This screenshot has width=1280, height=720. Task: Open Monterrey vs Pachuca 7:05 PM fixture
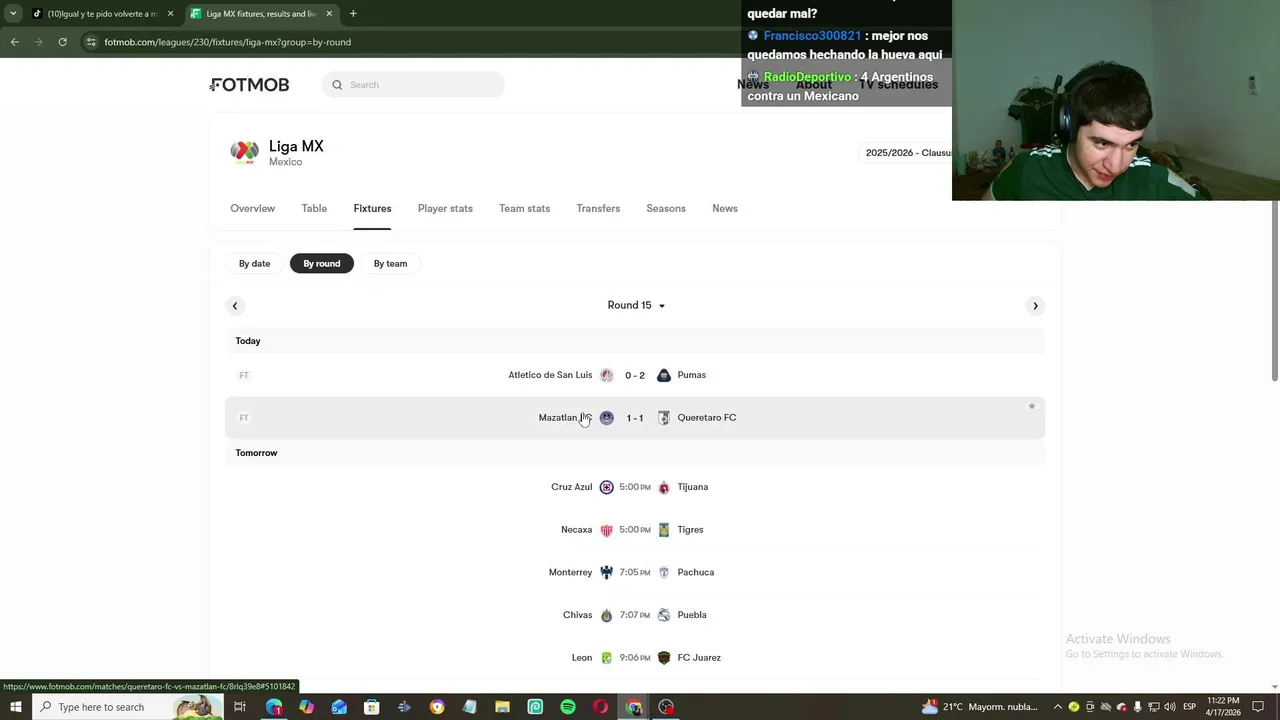(x=635, y=572)
